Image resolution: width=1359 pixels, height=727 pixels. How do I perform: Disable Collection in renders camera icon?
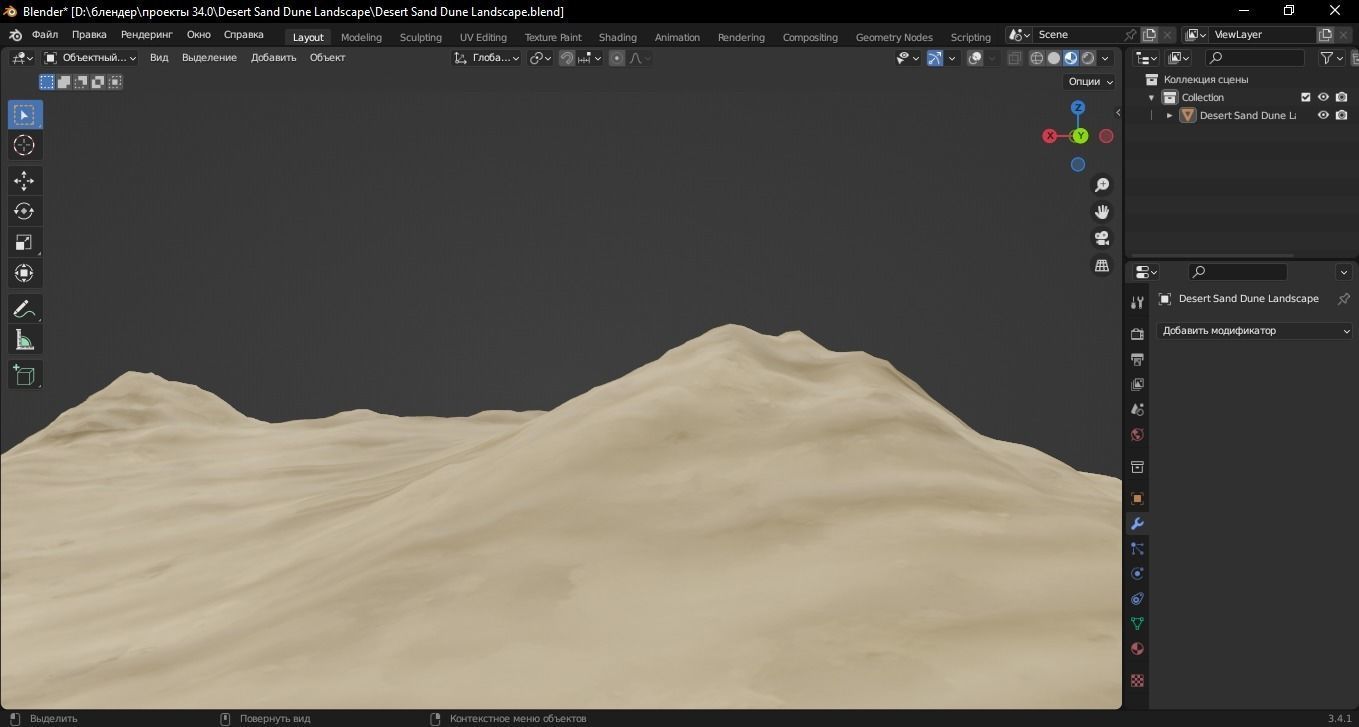coord(1342,97)
